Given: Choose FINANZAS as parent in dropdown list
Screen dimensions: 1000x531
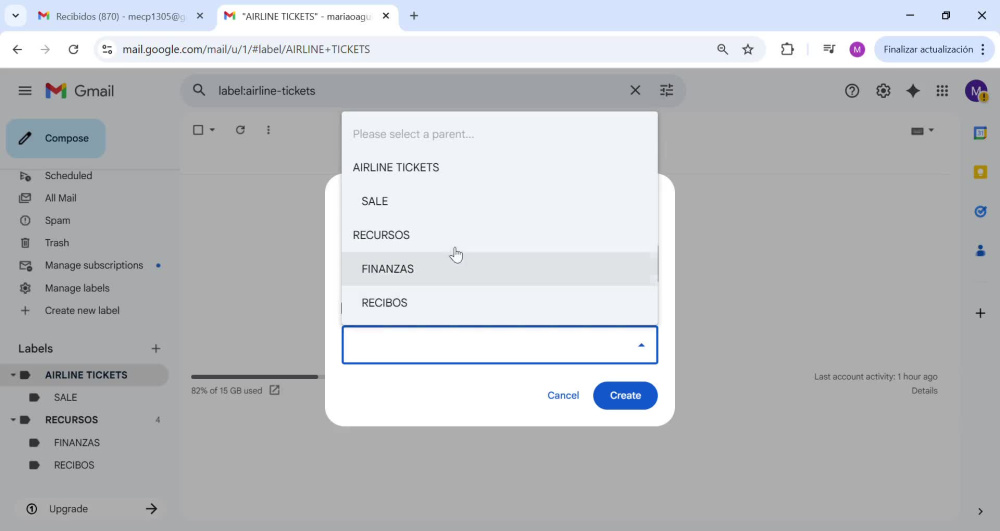Looking at the screenshot, I should (499, 269).
